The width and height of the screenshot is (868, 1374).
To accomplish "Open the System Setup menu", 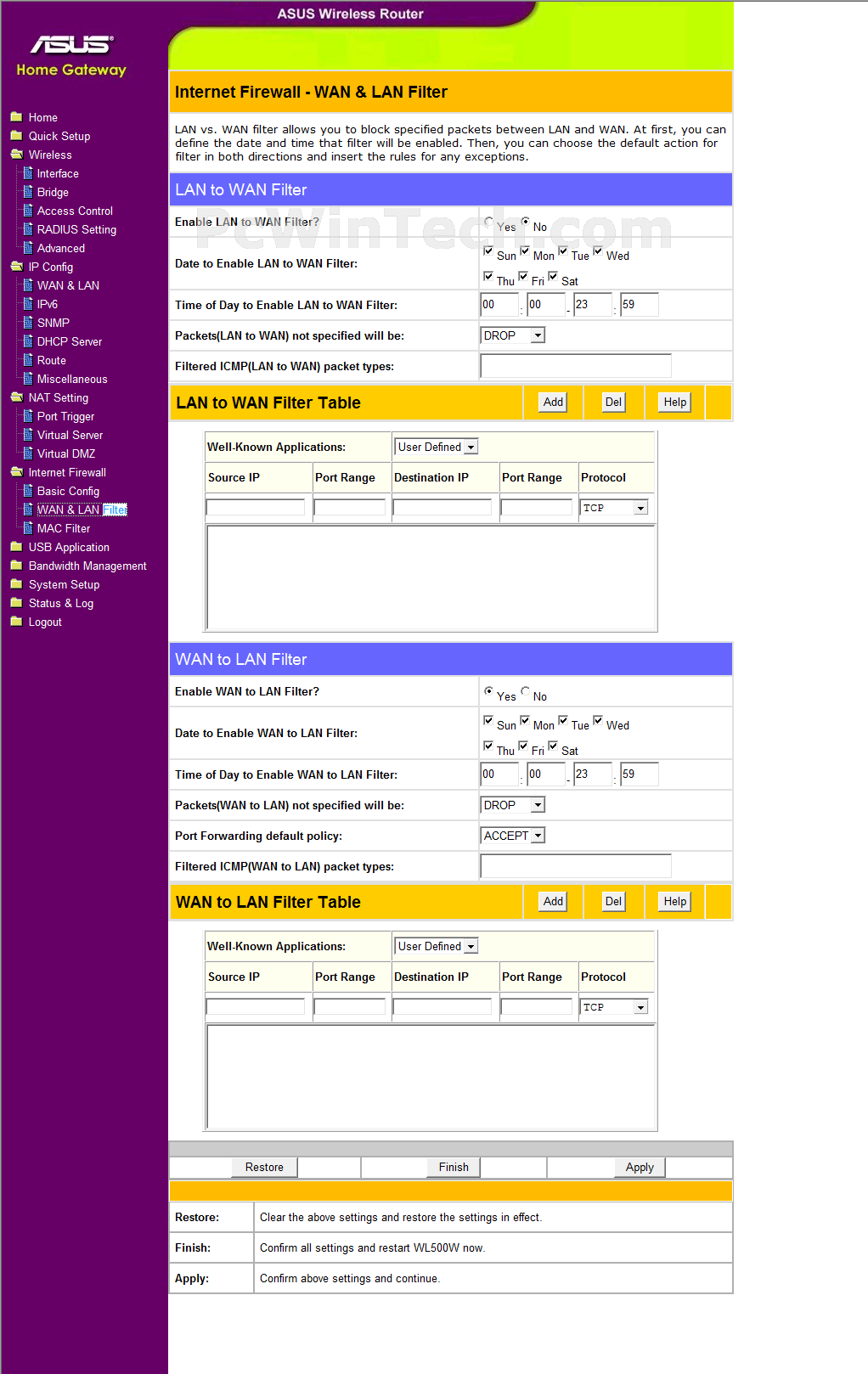I will [x=64, y=584].
